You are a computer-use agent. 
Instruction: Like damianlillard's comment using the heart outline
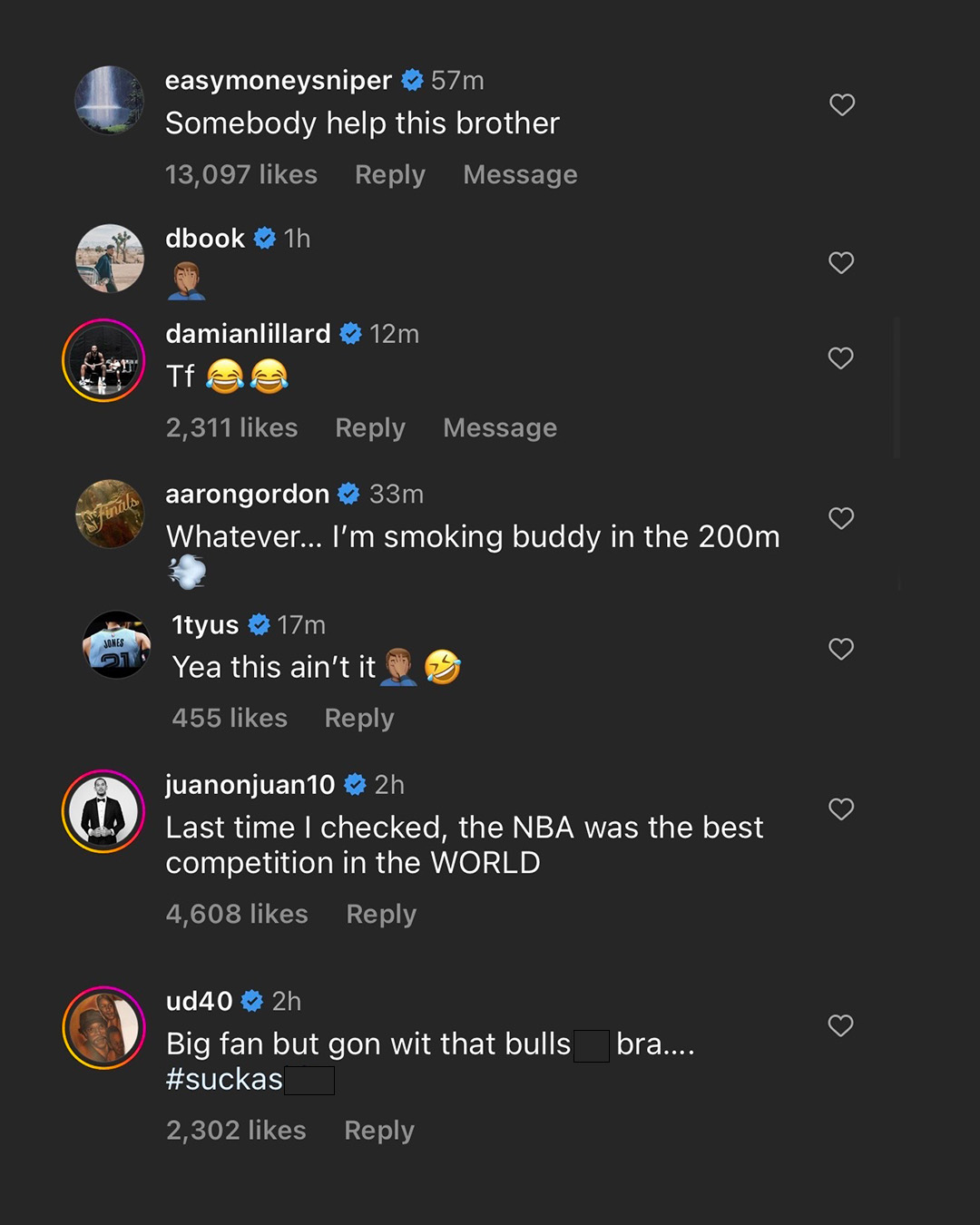[x=841, y=358]
